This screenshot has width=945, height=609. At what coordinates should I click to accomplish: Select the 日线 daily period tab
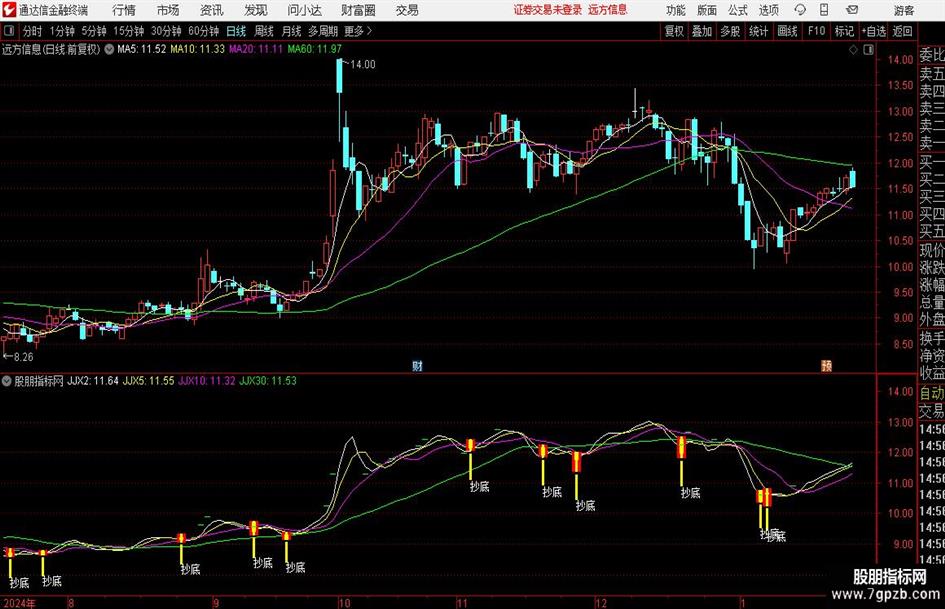click(236, 31)
